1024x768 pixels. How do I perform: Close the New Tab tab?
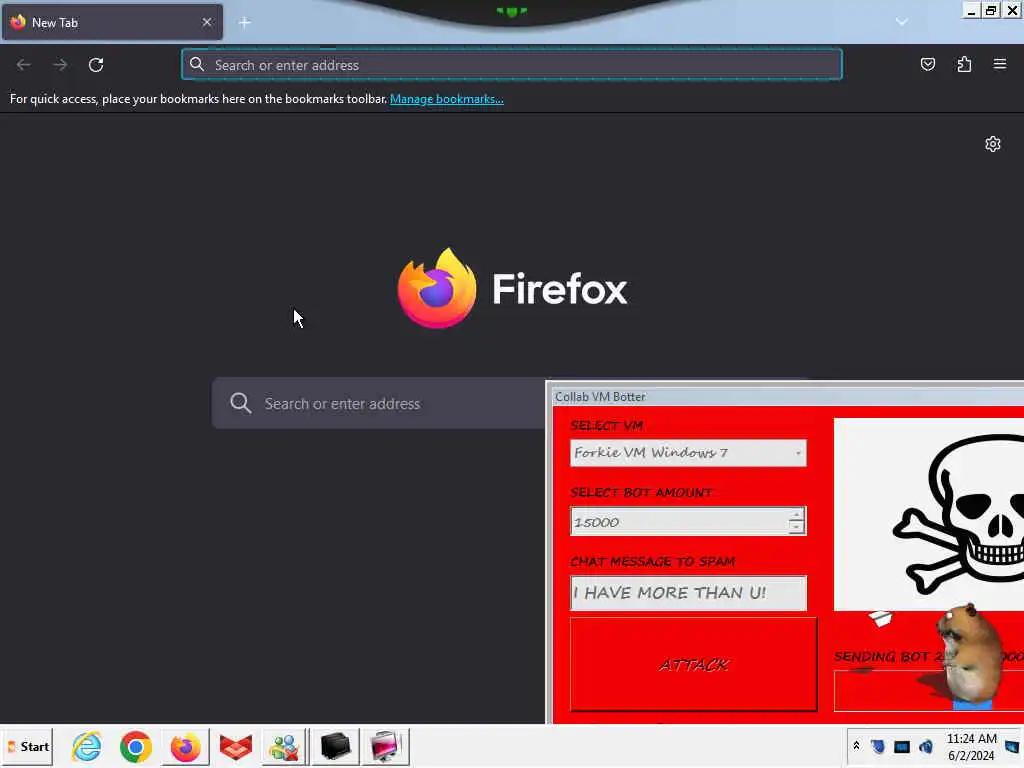pos(207,22)
